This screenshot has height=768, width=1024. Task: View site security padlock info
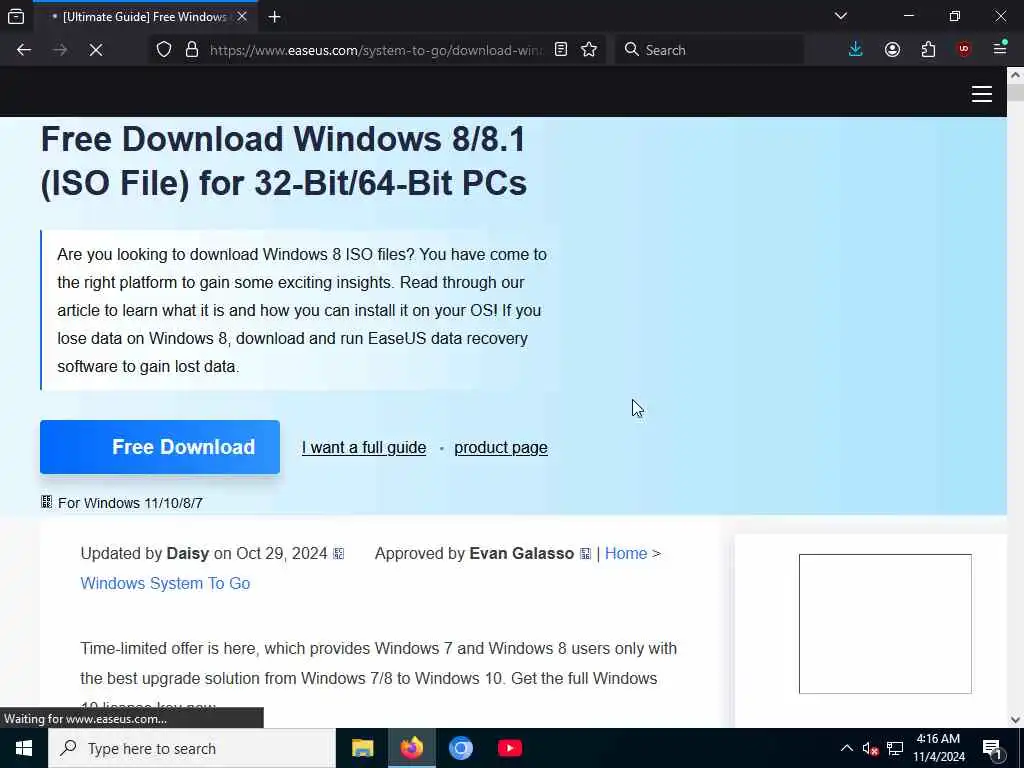[x=191, y=50]
